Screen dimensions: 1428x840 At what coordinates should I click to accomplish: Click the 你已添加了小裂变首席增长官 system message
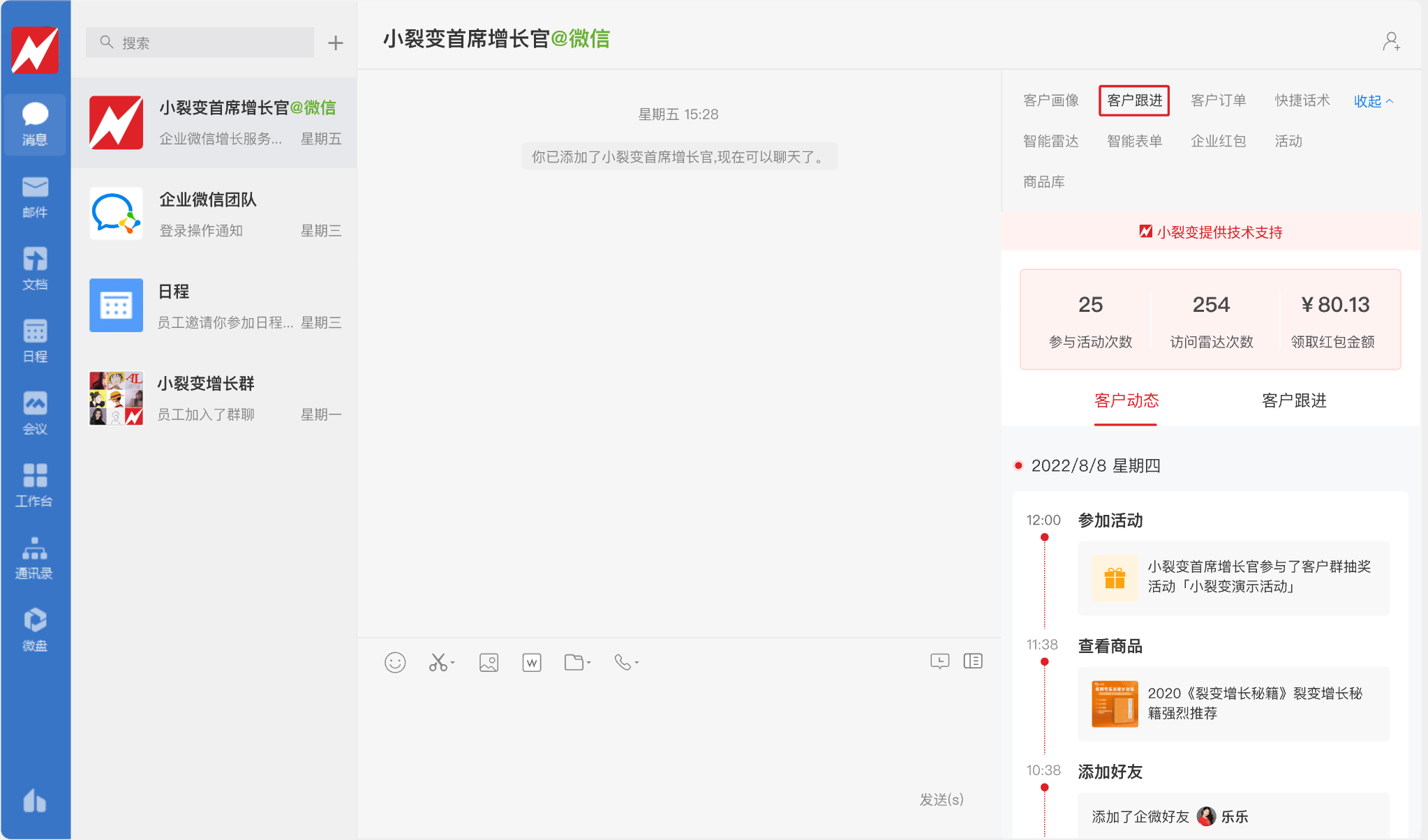[679, 157]
